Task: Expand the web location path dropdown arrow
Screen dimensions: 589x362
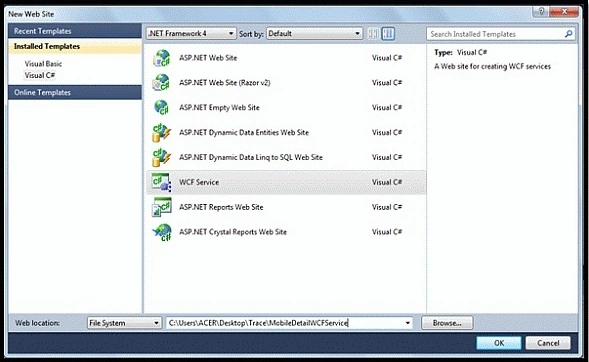Action: pos(407,323)
